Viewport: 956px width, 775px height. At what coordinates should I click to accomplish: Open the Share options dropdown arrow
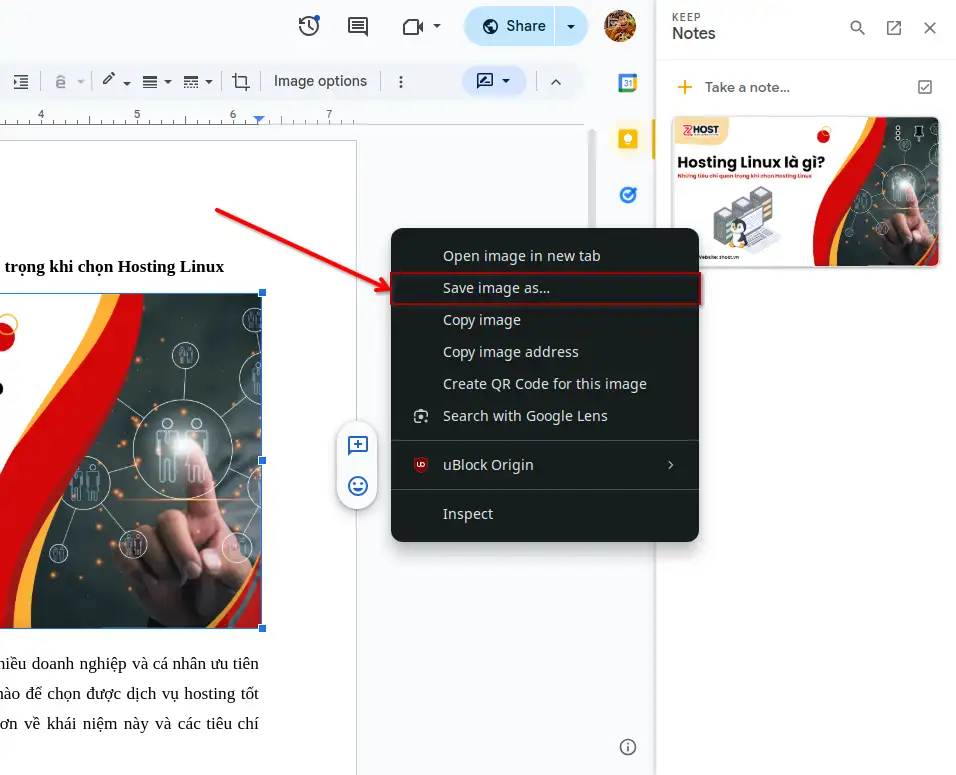click(x=571, y=26)
